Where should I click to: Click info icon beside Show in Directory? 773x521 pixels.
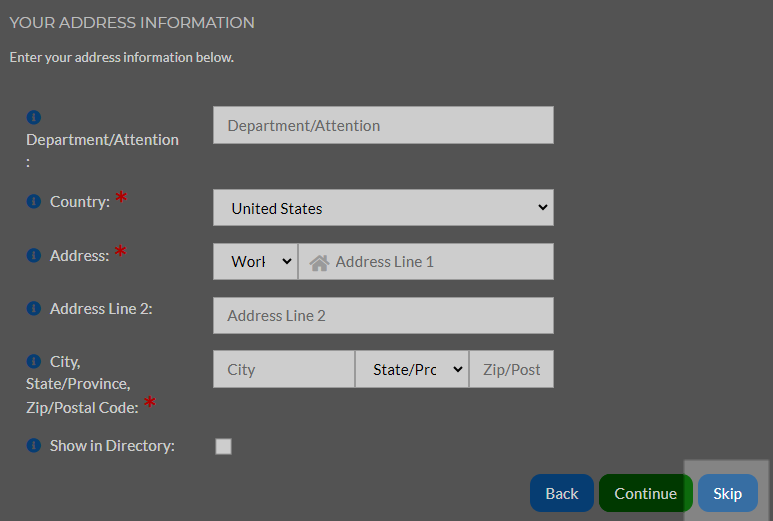pyautogui.click(x=34, y=446)
